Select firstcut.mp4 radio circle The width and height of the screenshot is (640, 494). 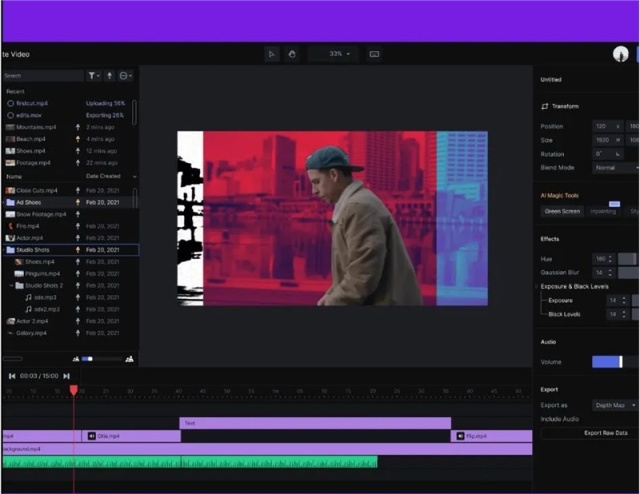pos(11,103)
